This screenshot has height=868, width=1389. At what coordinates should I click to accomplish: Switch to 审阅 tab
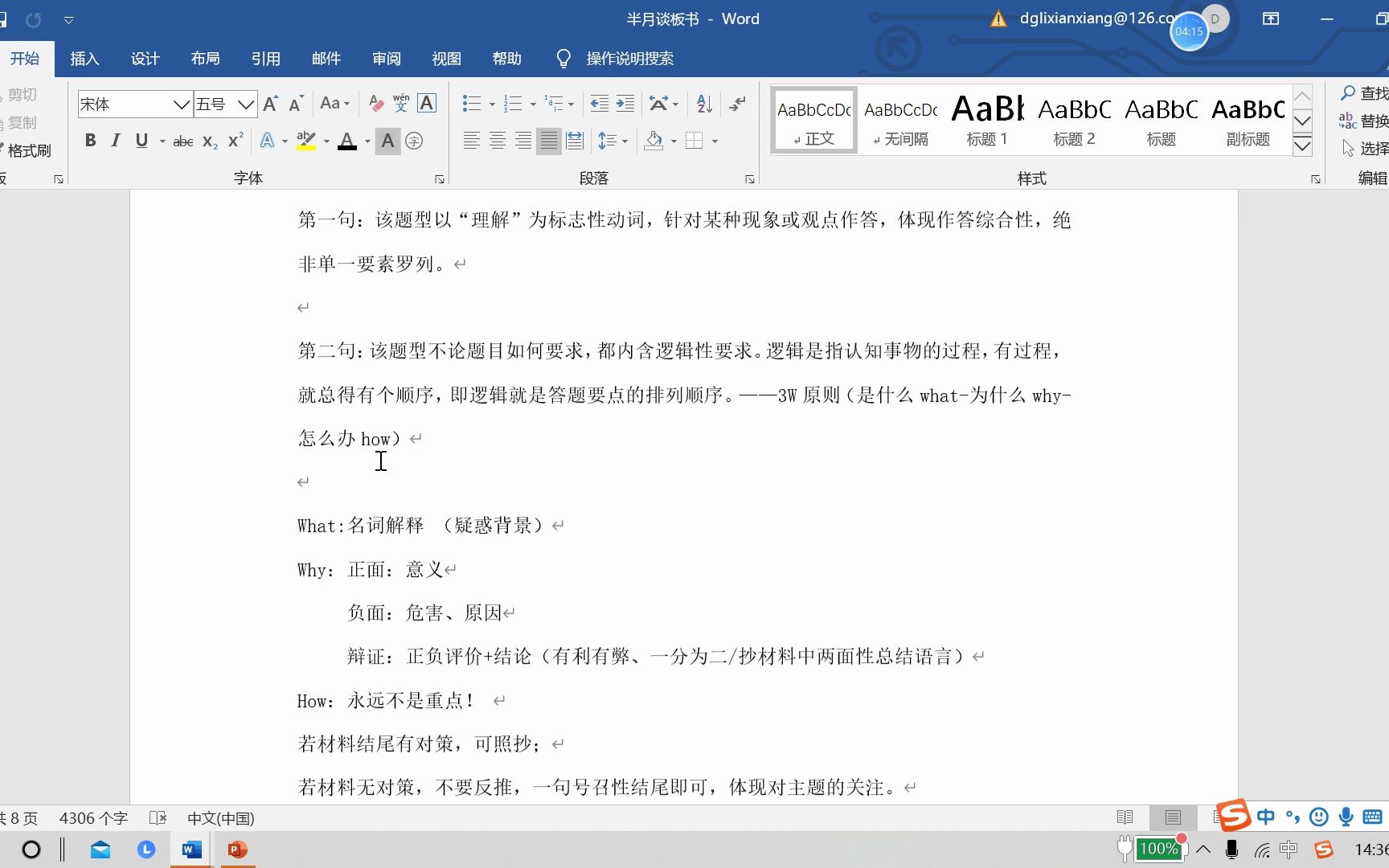tap(387, 59)
